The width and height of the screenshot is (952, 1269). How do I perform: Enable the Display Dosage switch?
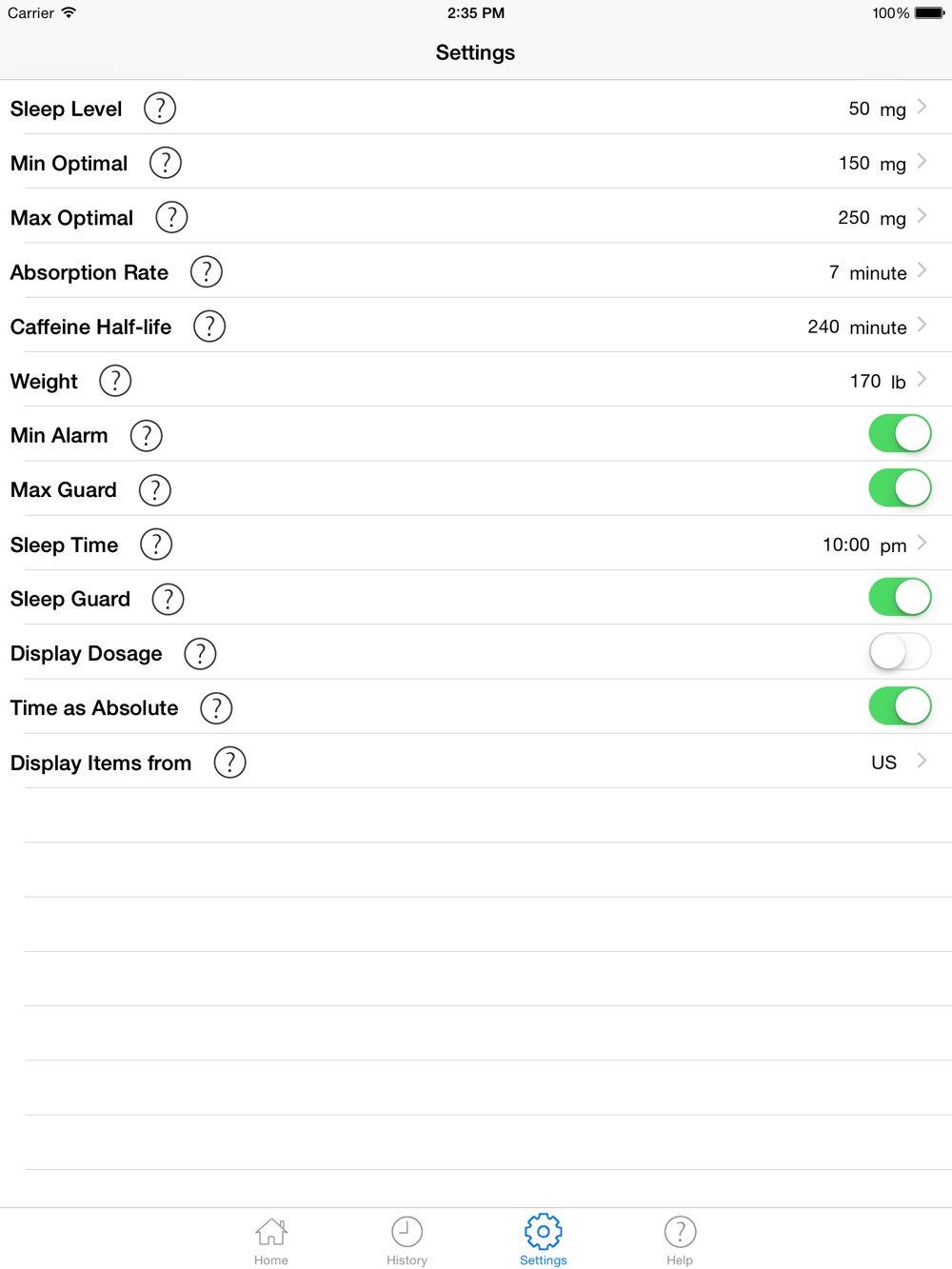coord(900,652)
